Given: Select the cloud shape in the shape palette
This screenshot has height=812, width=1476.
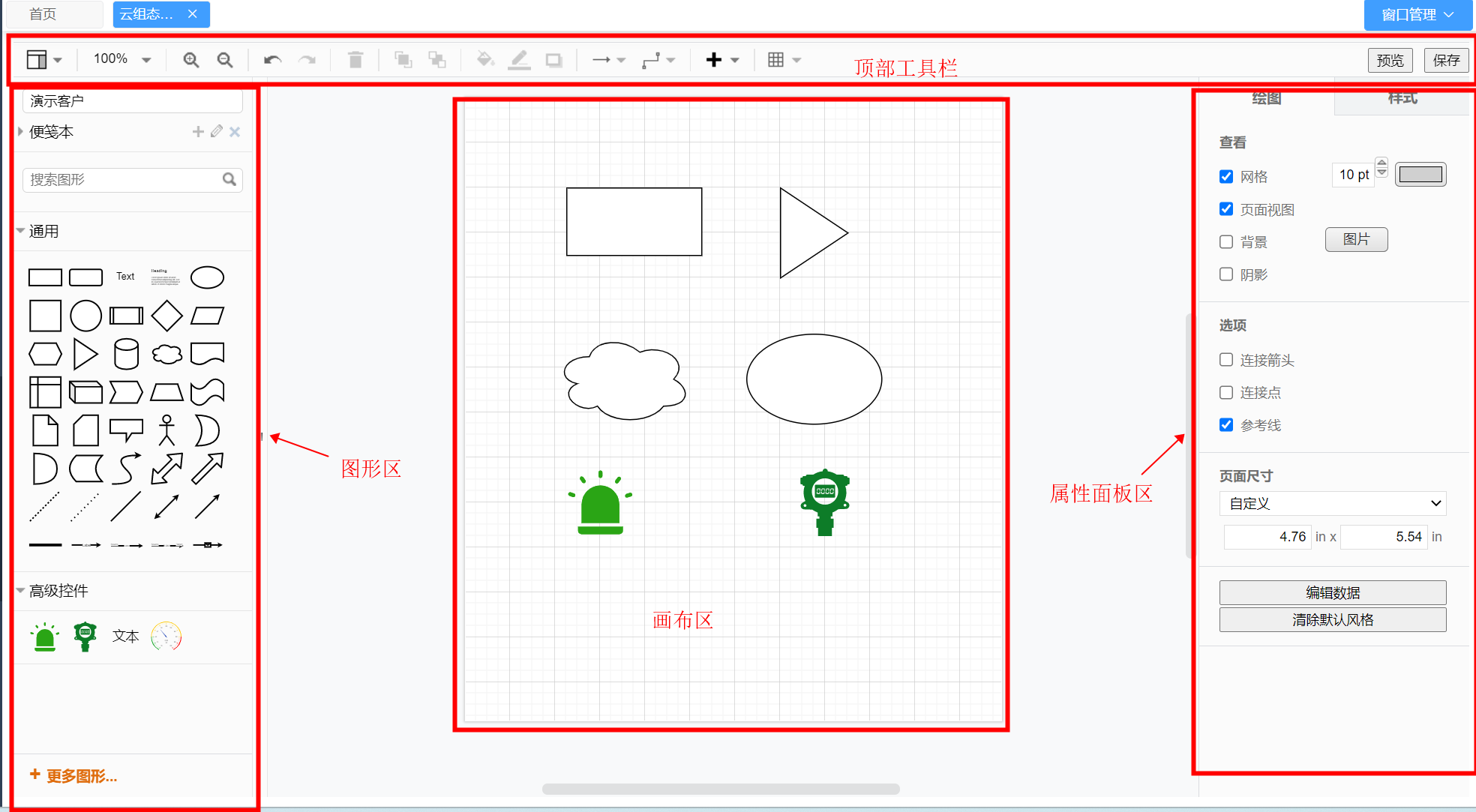Looking at the screenshot, I should click(166, 354).
